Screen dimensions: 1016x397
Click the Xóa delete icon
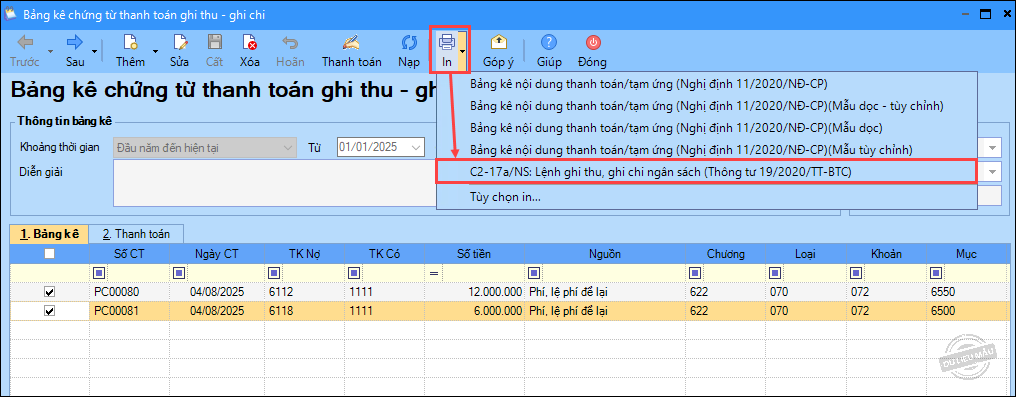pyautogui.click(x=249, y=43)
